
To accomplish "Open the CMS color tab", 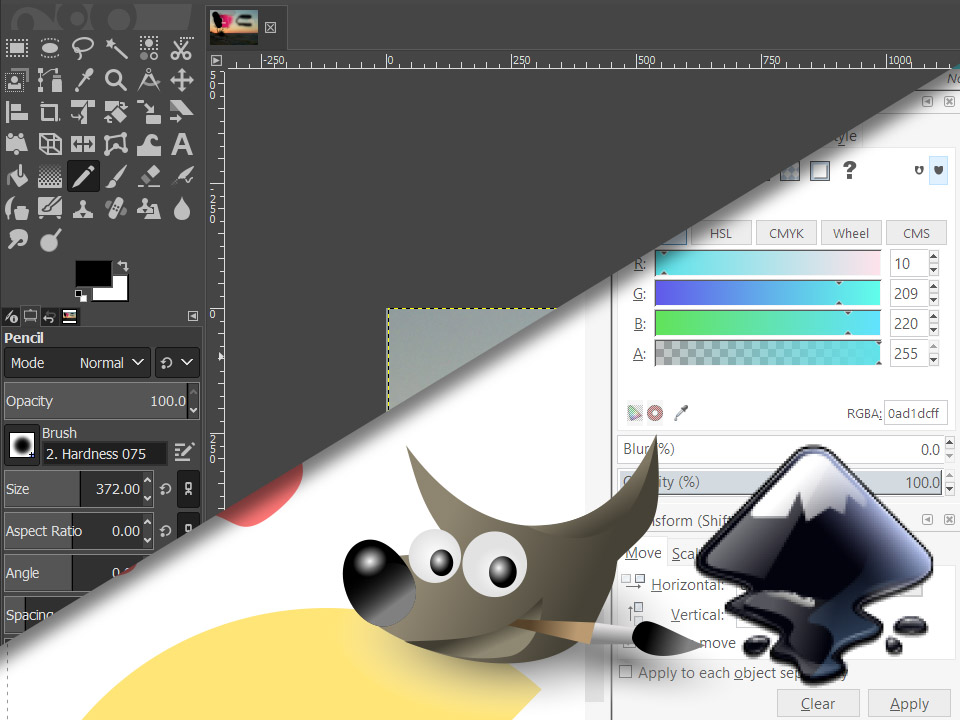I will pos(916,233).
